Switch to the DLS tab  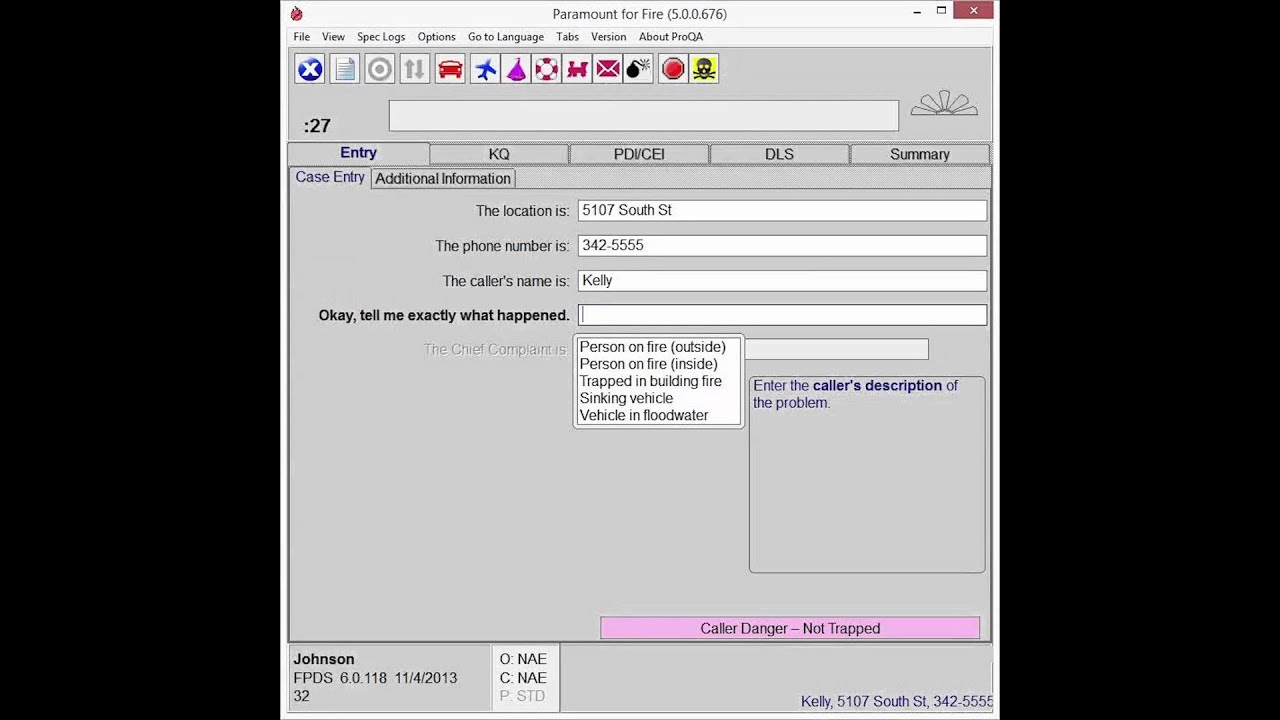[x=779, y=154]
